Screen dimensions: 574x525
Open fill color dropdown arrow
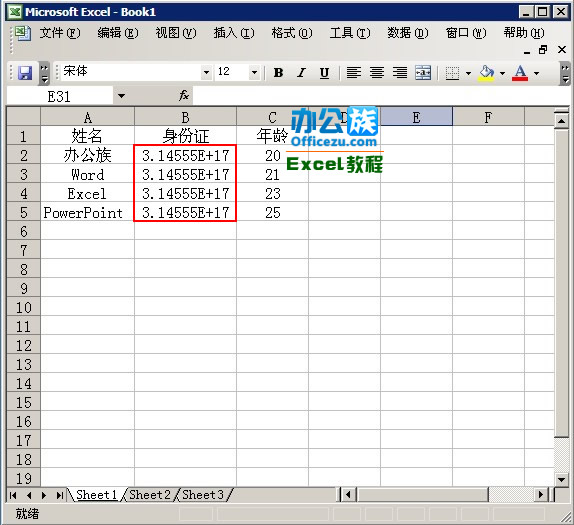(x=502, y=73)
